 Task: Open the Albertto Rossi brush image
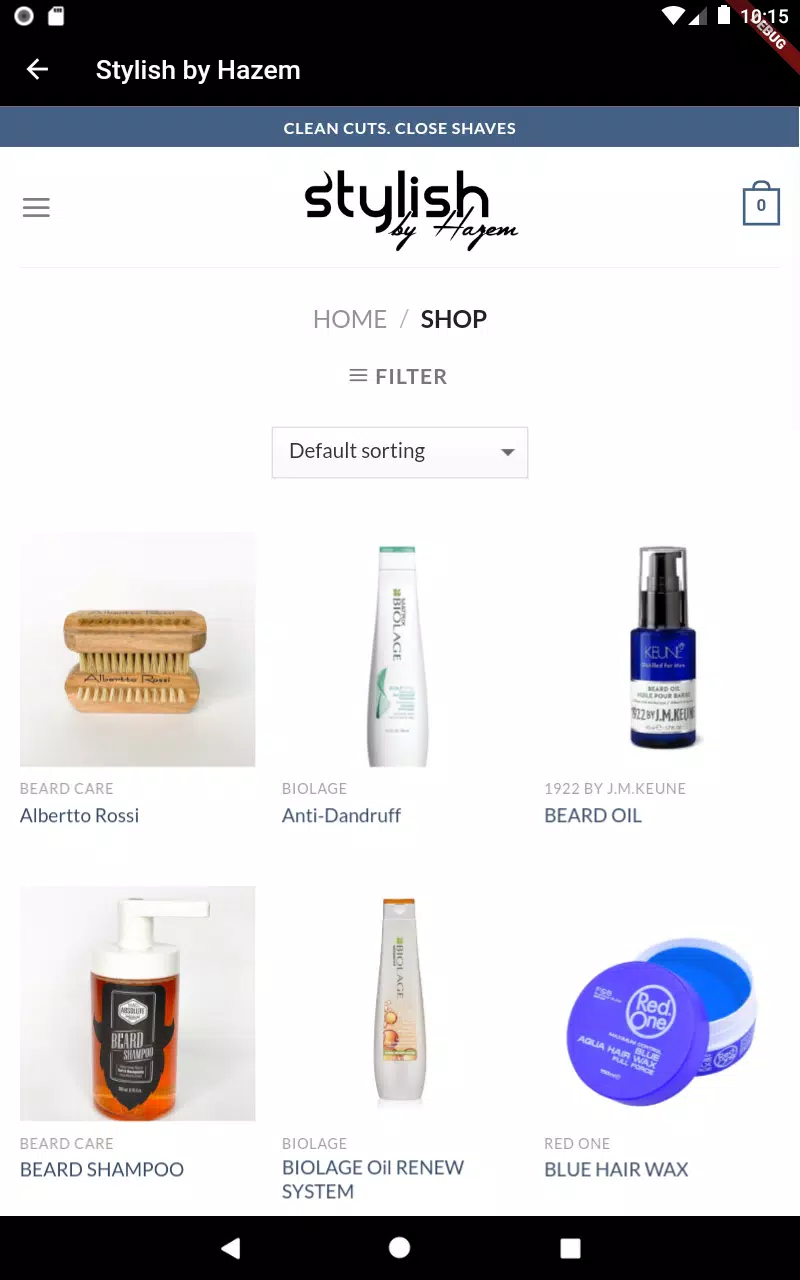[x=138, y=649]
